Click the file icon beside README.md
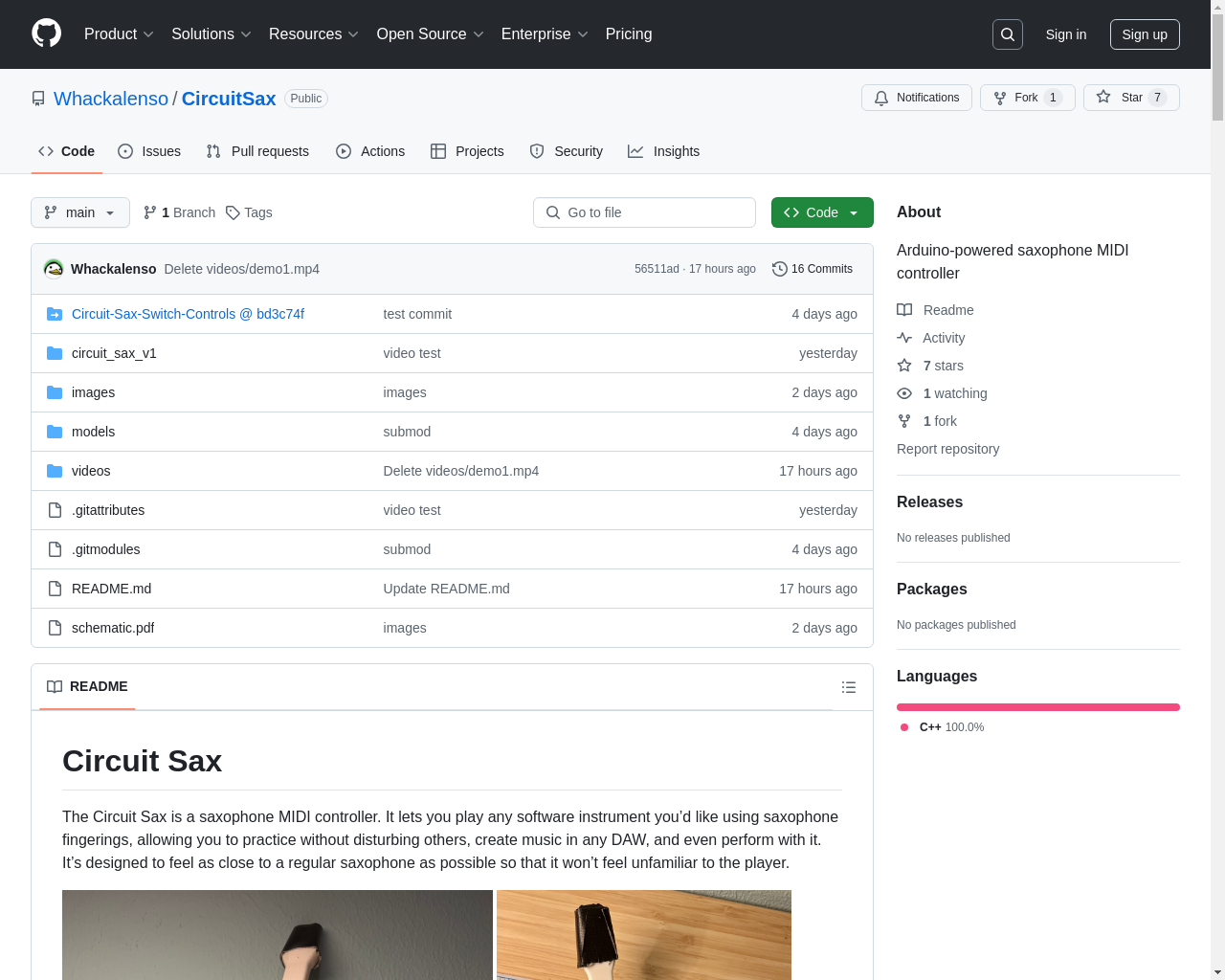The height and width of the screenshot is (980, 1225). pyautogui.click(x=55, y=589)
